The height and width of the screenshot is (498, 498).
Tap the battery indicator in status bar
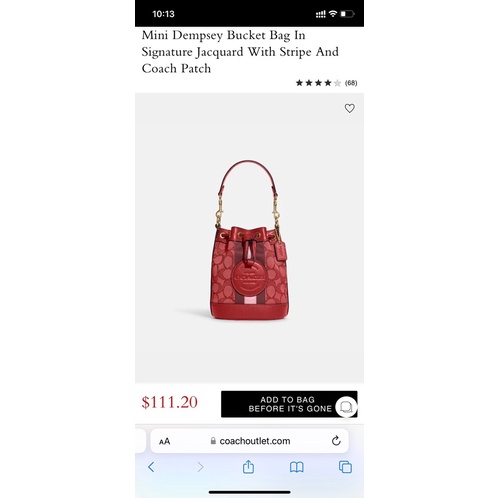(347, 14)
